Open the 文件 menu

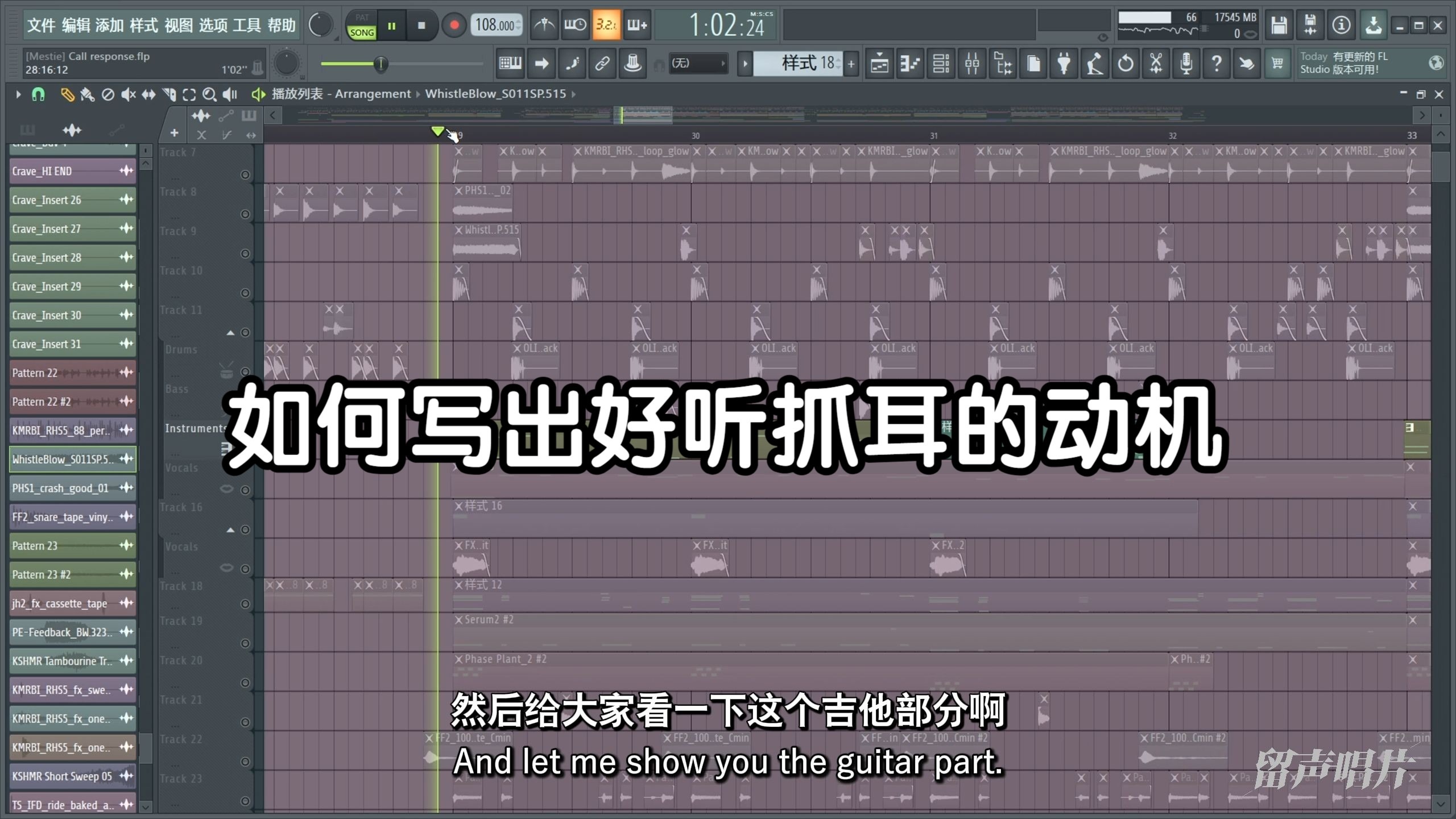pyautogui.click(x=42, y=26)
